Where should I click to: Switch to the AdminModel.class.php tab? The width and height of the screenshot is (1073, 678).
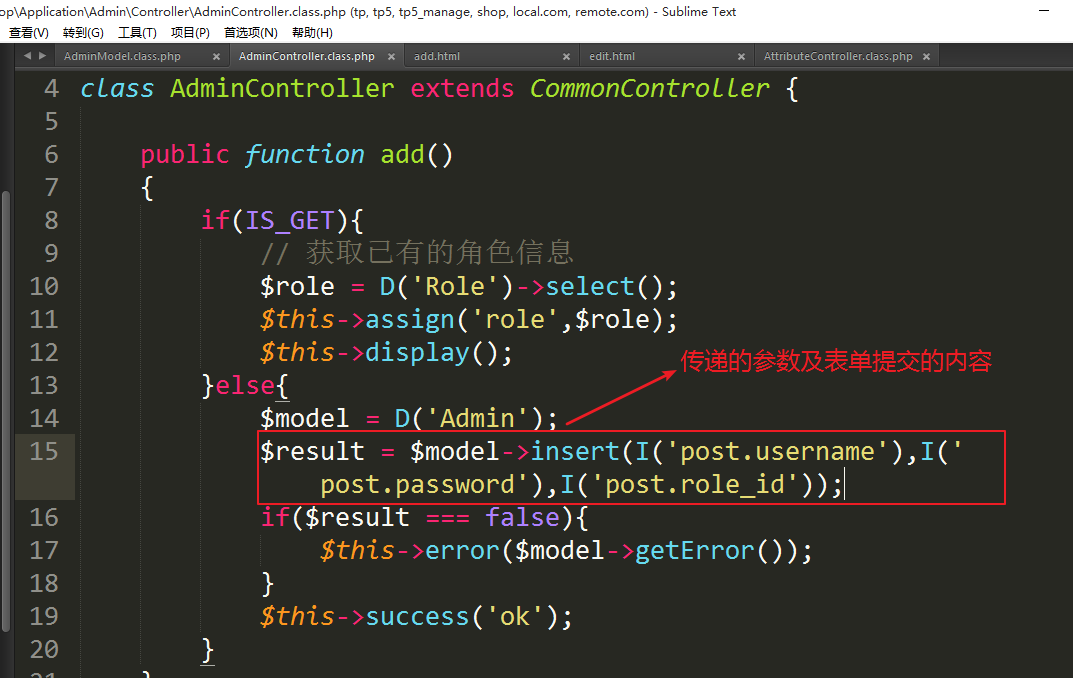tap(122, 57)
